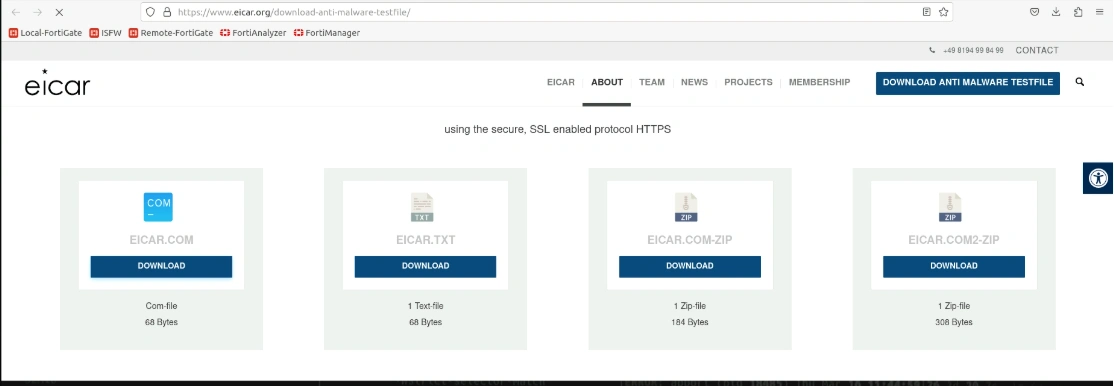The height and width of the screenshot is (386, 1114).
Task: Open the Firefox downloads panel
Action: 1056,12
